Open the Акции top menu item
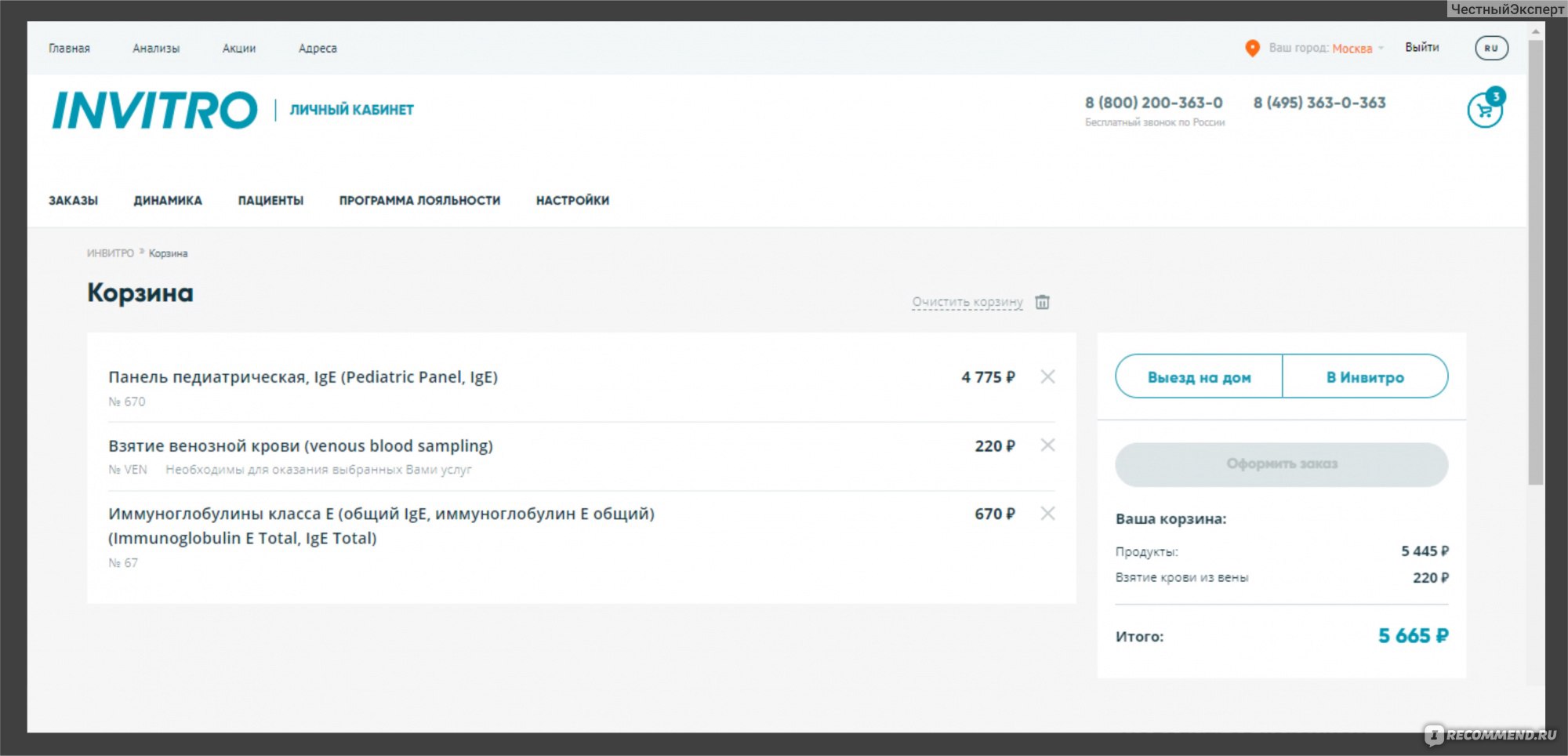The width and height of the screenshot is (1568, 756). pos(239,49)
